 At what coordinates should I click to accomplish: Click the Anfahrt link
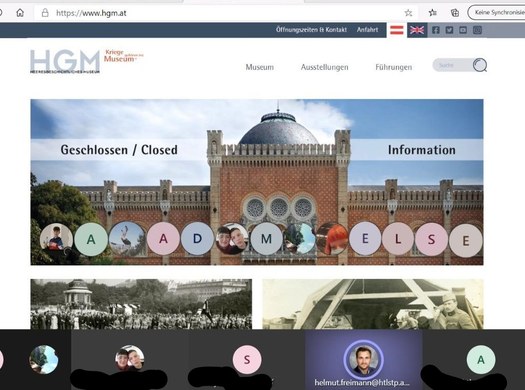367,30
